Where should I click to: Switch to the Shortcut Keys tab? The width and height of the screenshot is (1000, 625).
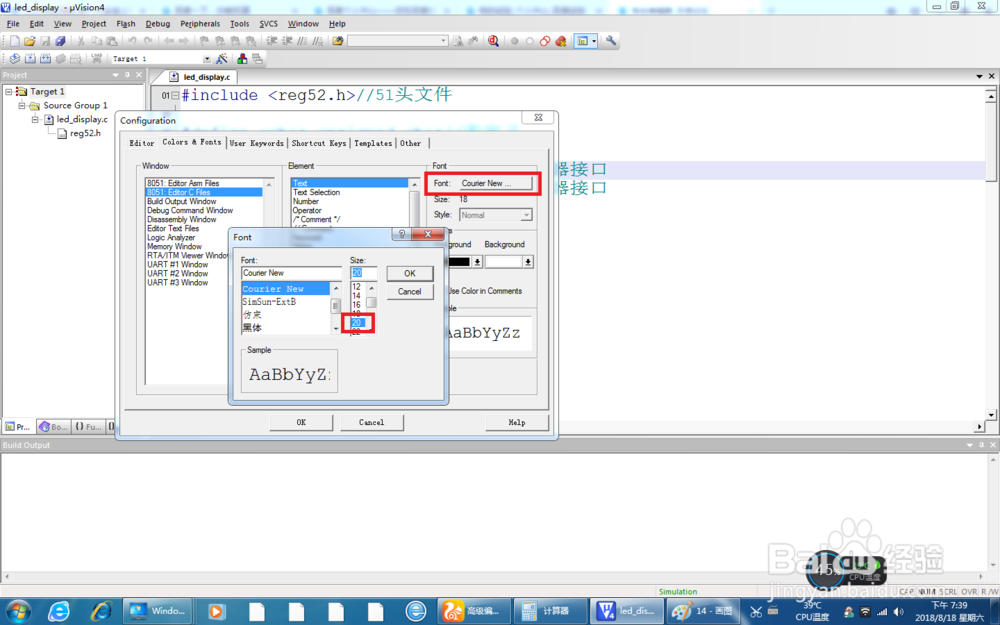(319, 143)
